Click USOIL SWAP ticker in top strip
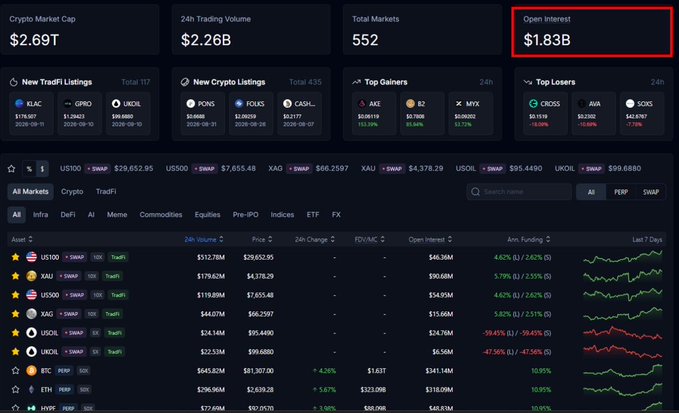 [498, 168]
